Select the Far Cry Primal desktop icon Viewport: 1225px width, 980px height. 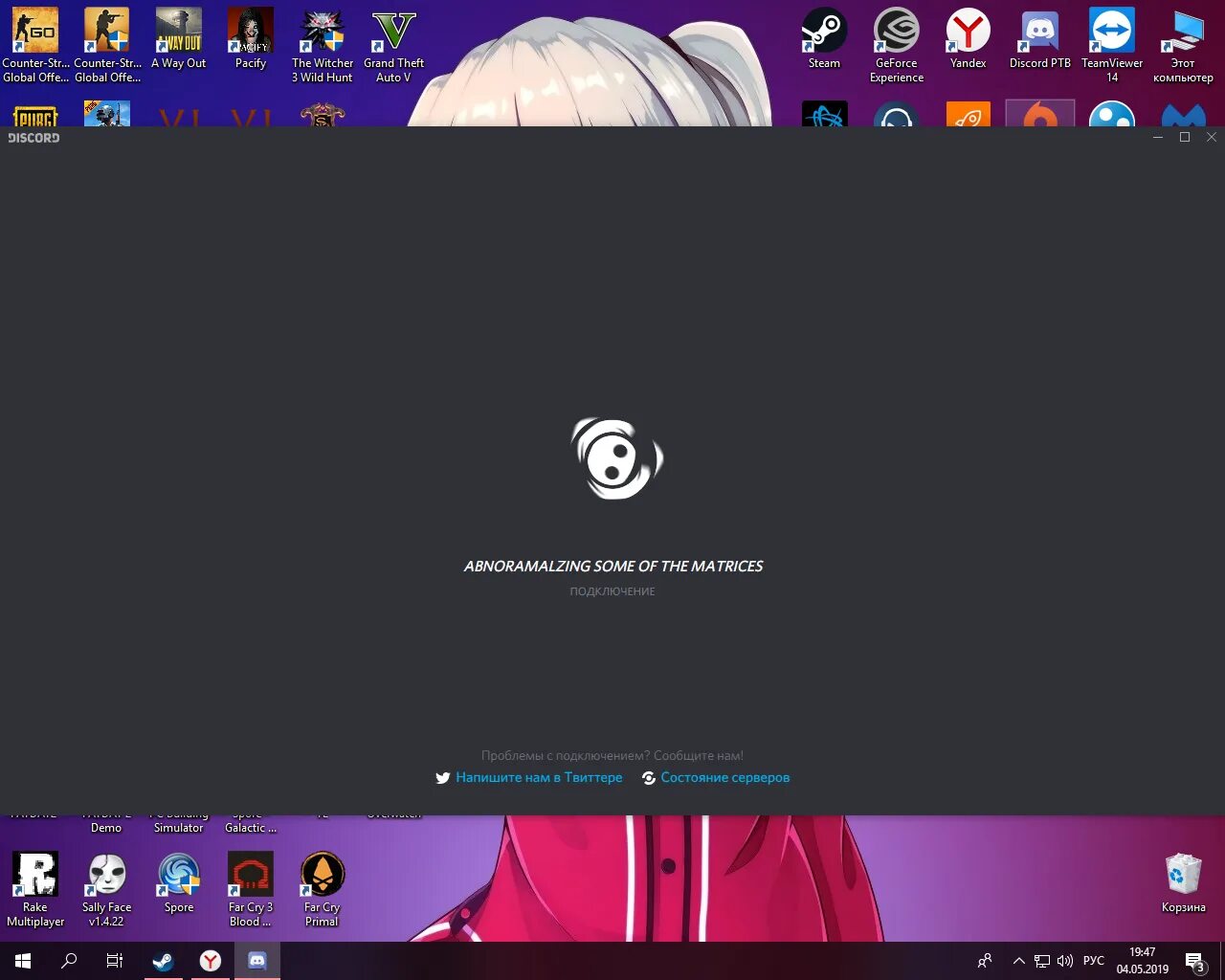click(x=323, y=889)
